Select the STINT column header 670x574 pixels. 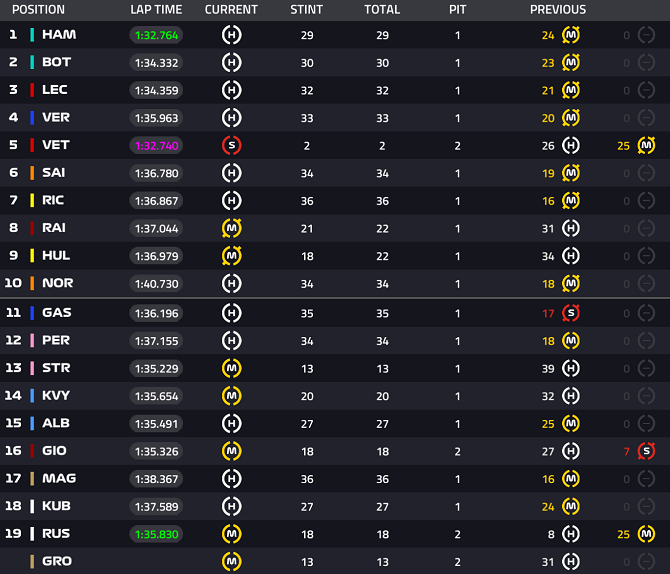(306, 10)
